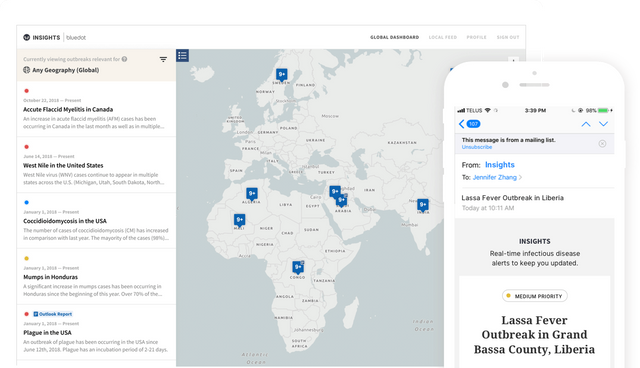Click the blue priority dot above Coccidioidomycosis
Screen dimensions: 640x368
(x=27, y=202)
